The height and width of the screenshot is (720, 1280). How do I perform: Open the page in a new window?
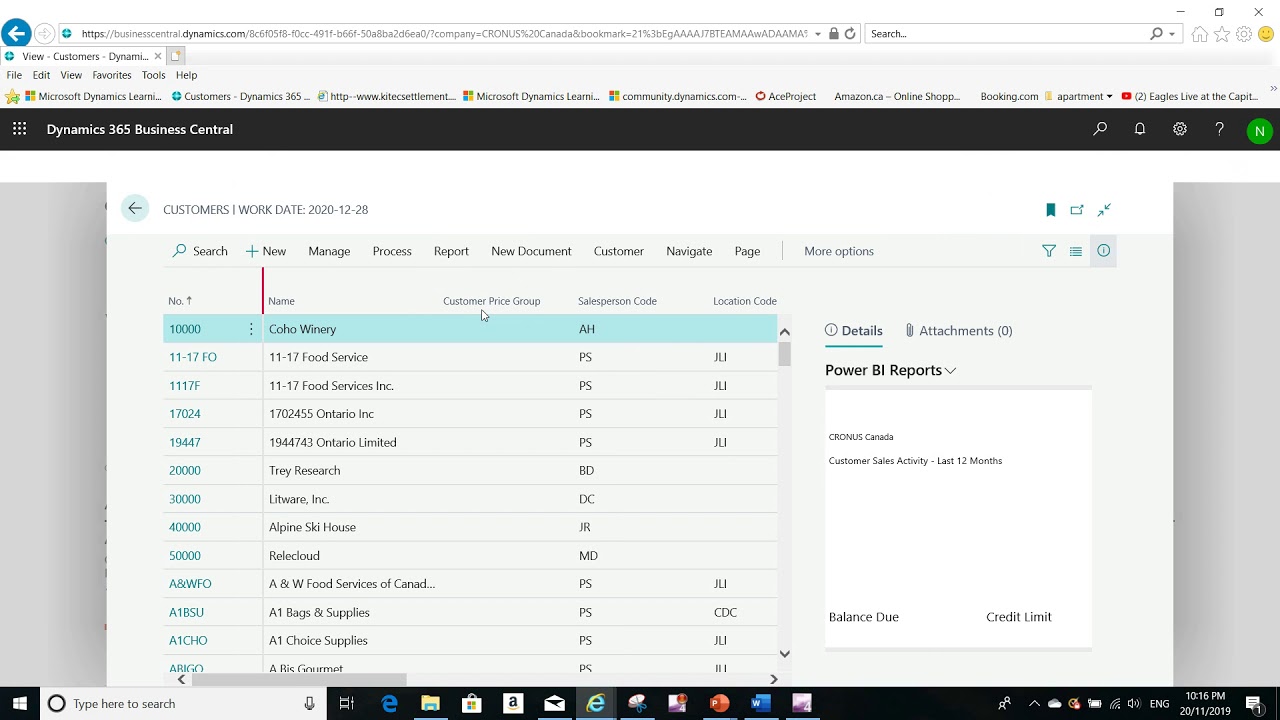coord(1077,210)
